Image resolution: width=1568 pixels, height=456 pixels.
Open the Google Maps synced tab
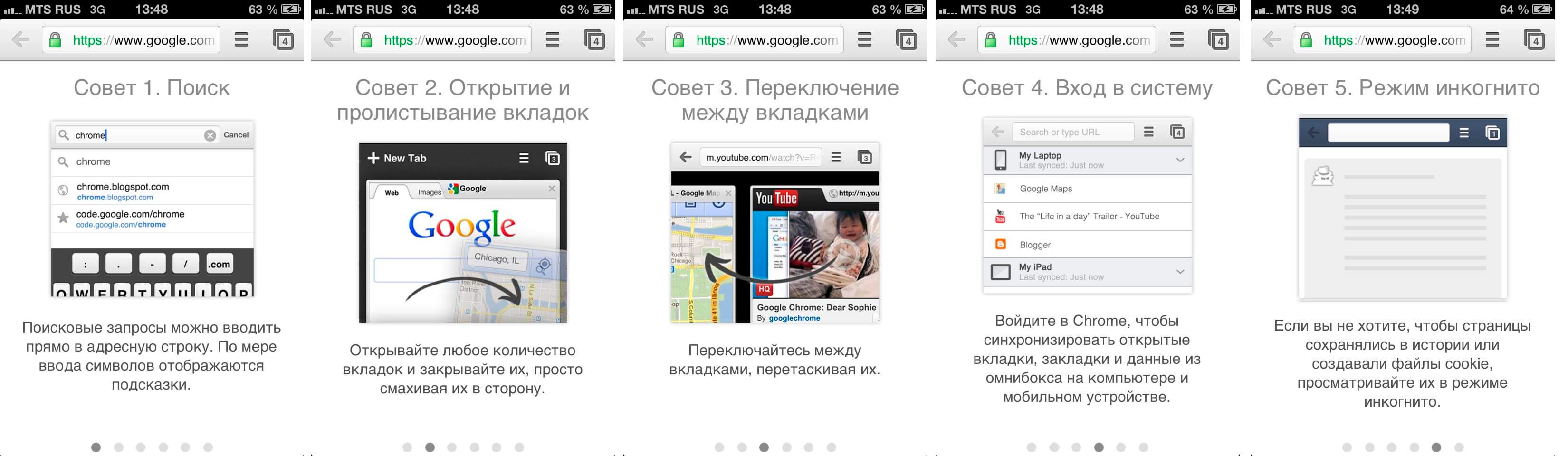point(1087,189)
